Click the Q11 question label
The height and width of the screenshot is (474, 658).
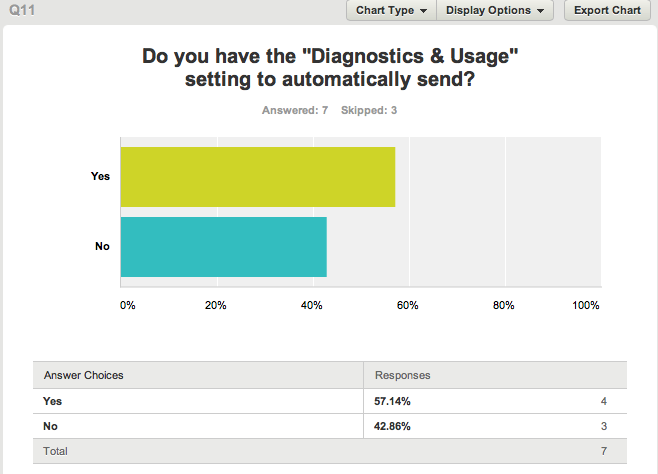[22, 10]
